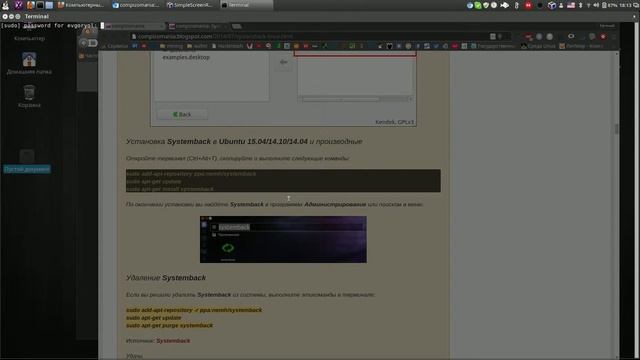Open the Компьютер desktop icon
640x360 pixels.
coord(29,33)
